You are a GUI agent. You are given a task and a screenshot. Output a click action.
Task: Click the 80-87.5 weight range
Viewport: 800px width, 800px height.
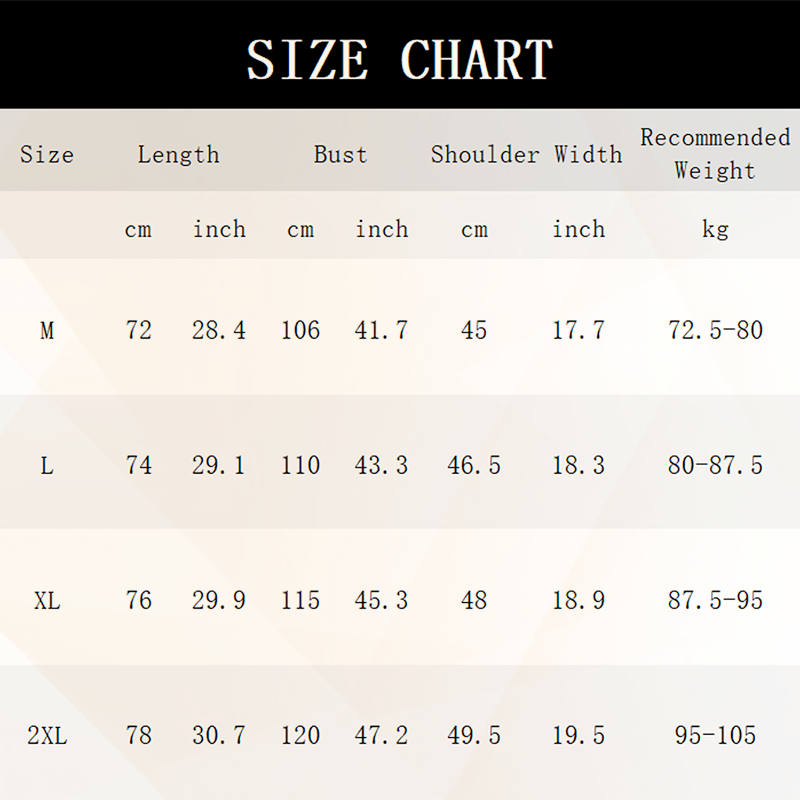715,465
